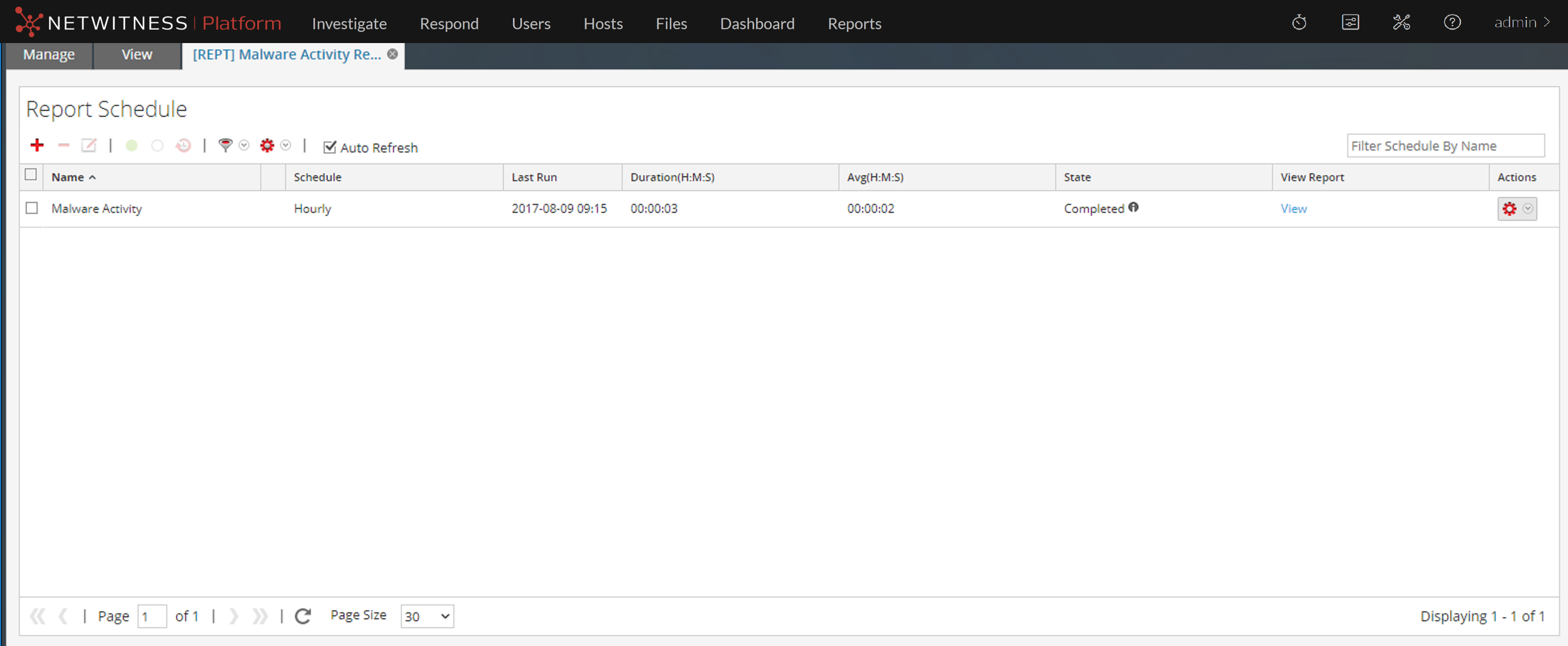Viewport: 1568px width, 646px height.
Task: Open the stopwatch jobs icon
Action: tap(1299, 23)
